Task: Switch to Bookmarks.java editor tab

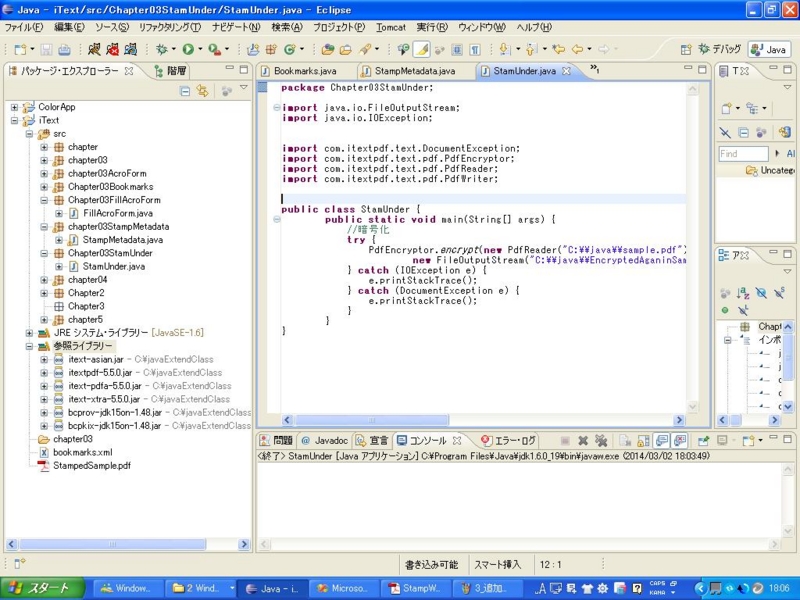Action: click(x=305, y=71)
